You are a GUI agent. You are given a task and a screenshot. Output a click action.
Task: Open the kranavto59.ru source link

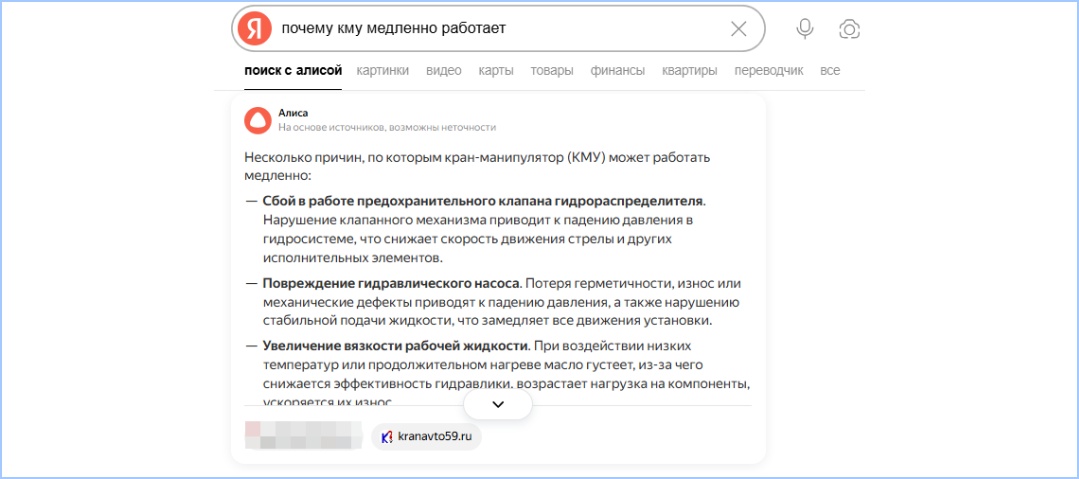coord(427,437)
